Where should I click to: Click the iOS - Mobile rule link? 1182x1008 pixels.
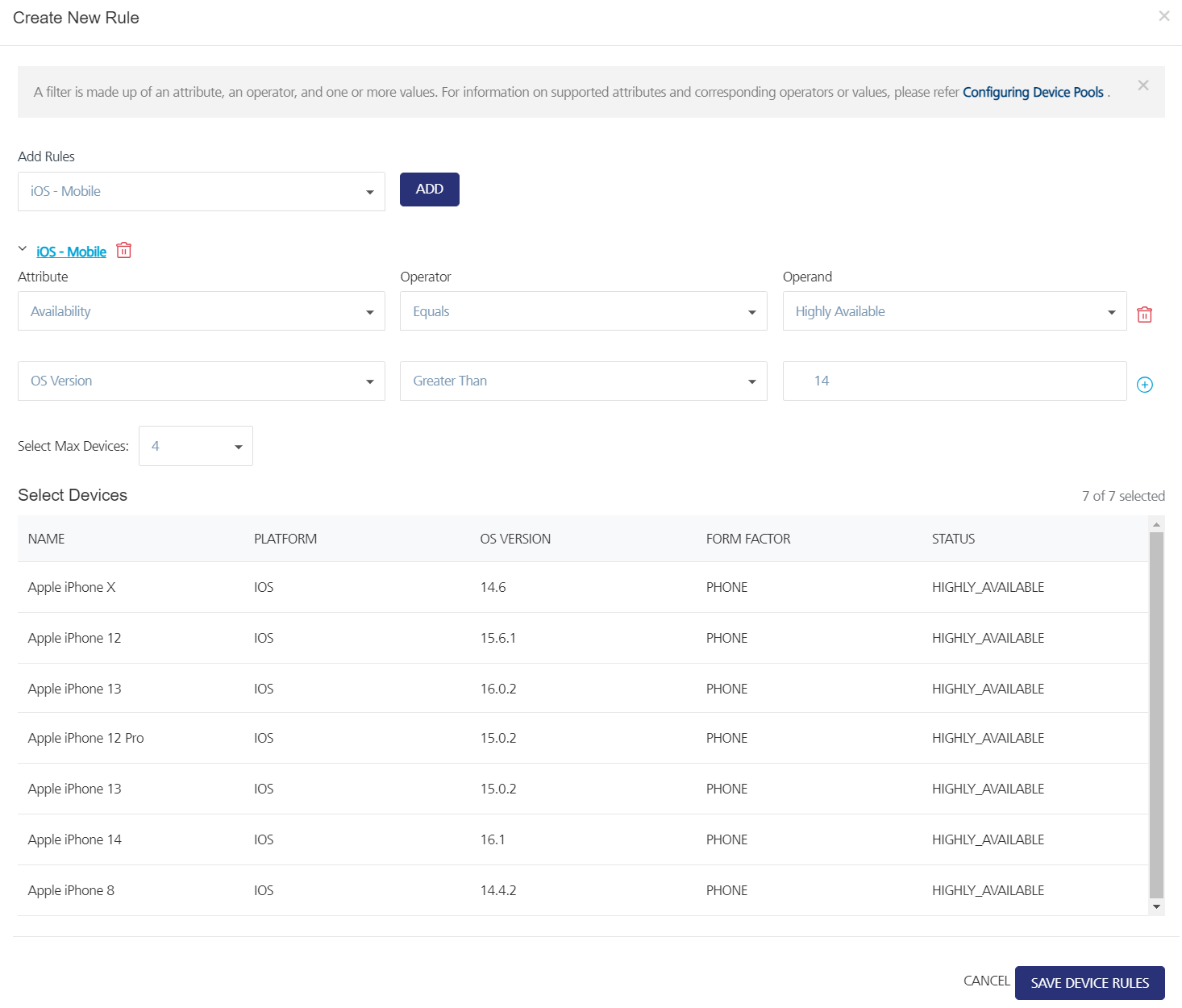point(70,251)
